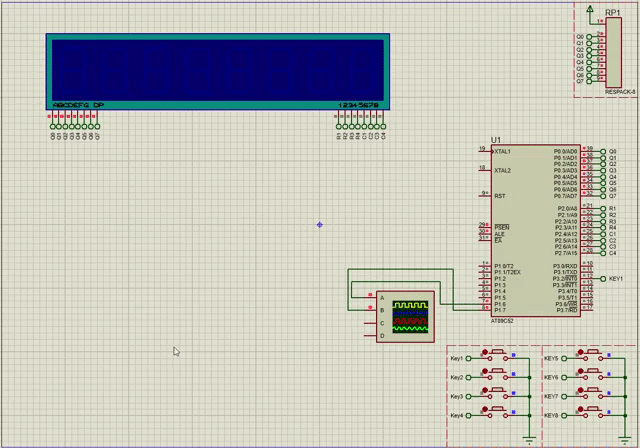Click the RESPACK-8 value label
Viewport: 640px width, 448px height.
point(620,92)
